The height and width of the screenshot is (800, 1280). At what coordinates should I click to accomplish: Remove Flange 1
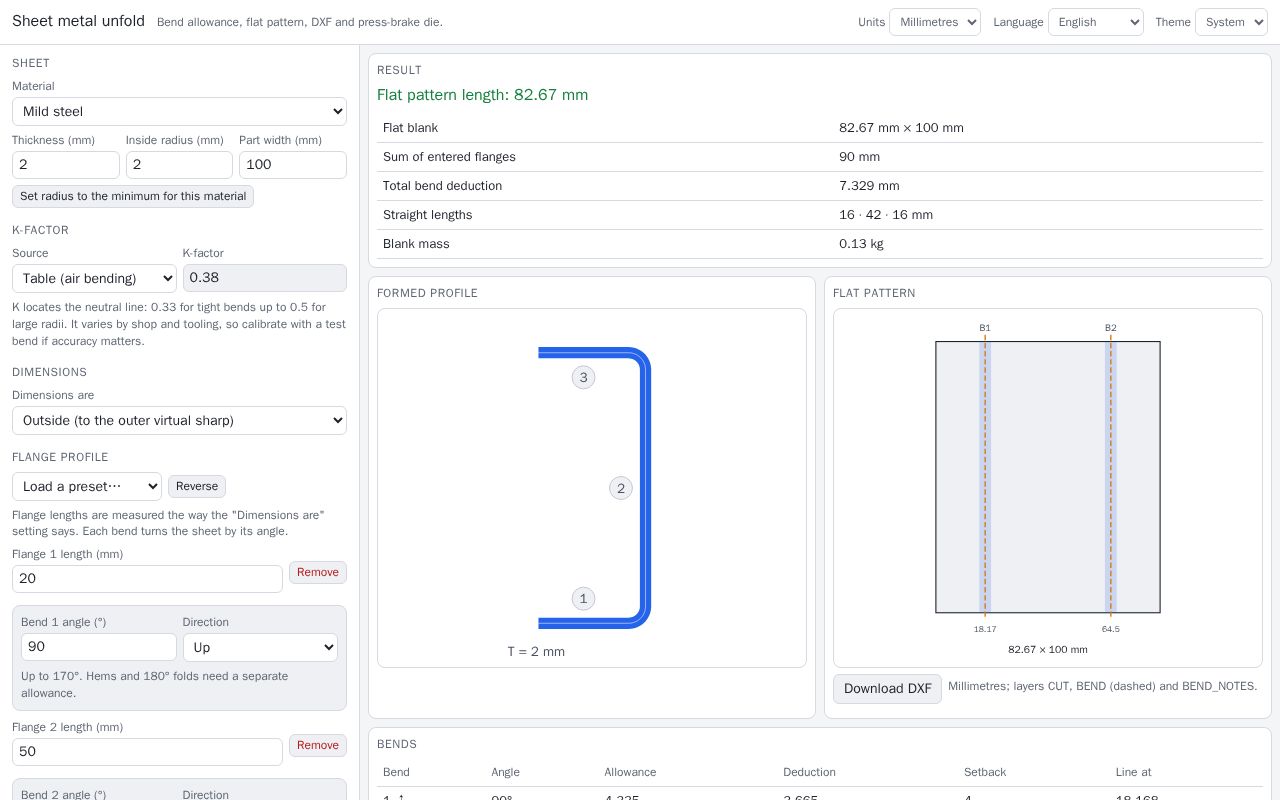pyautogui.click(x=318, y=572)
